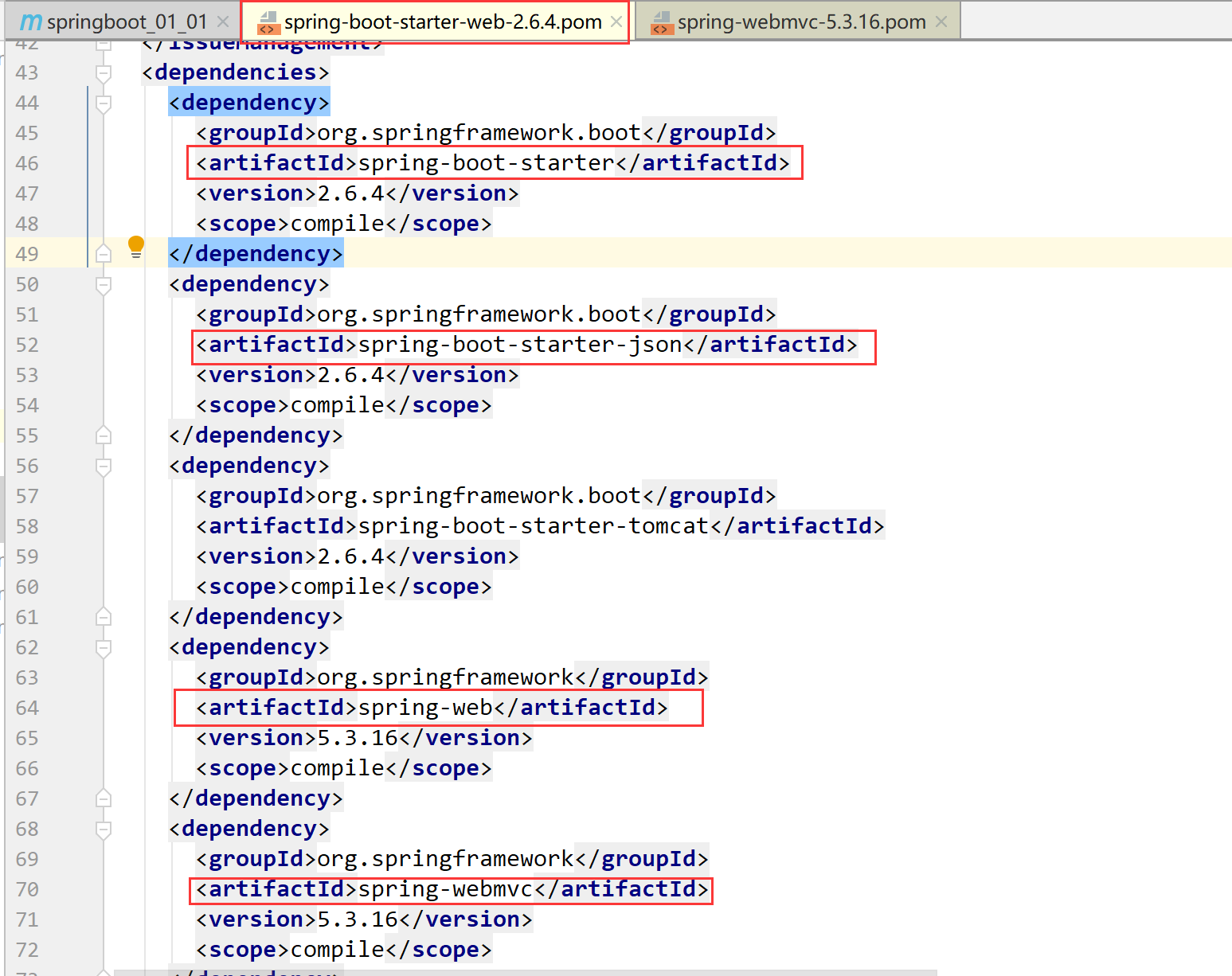
Task: Collapse the dependencies block at line 43
Action: pyautogui.click(x=103, y=73)
